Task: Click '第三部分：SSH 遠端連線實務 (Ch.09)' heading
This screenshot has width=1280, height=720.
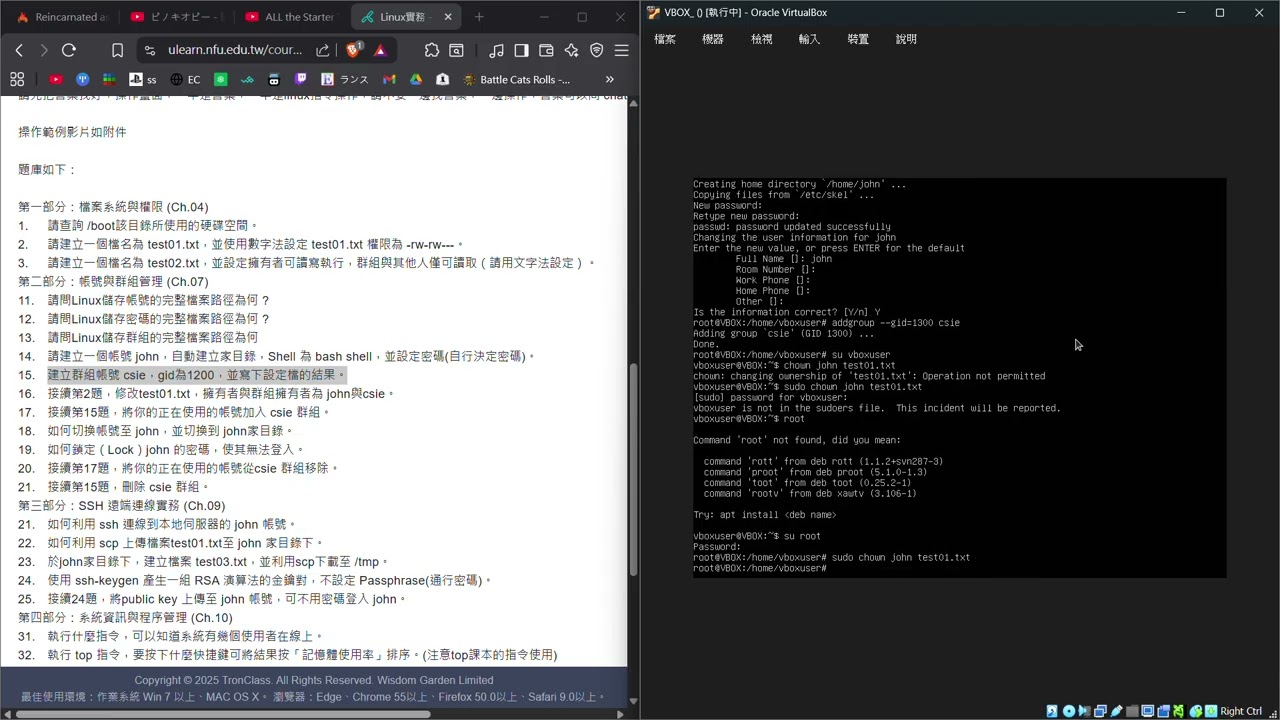Action: coord(122,506)
